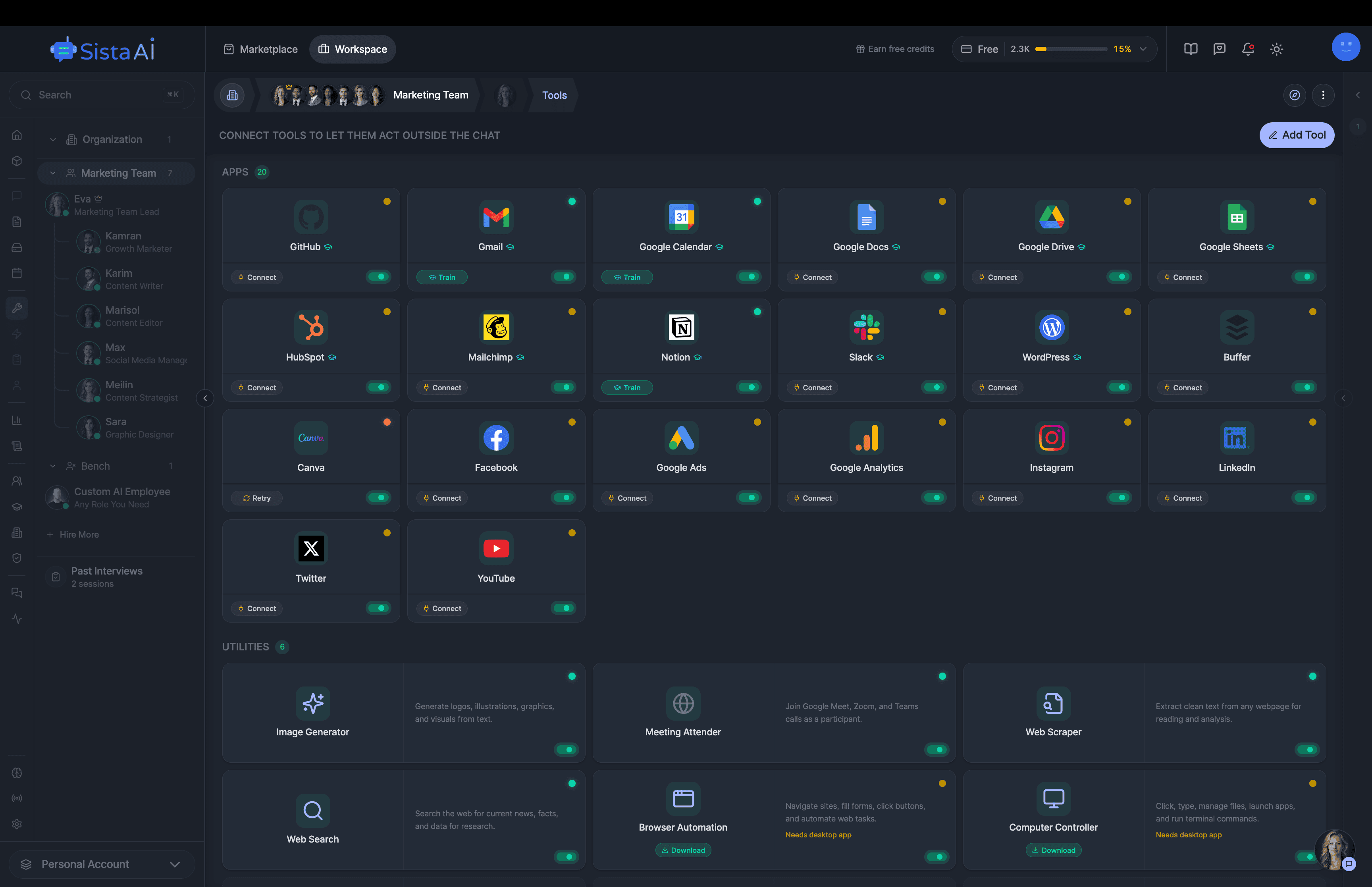Expand the Personal Account selector

(102, 864)
